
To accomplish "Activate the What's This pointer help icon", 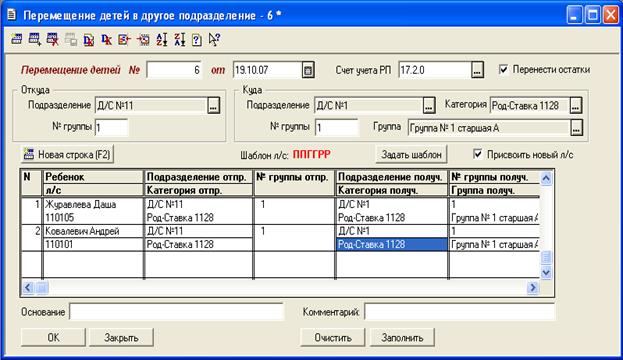I will (214, 39).
